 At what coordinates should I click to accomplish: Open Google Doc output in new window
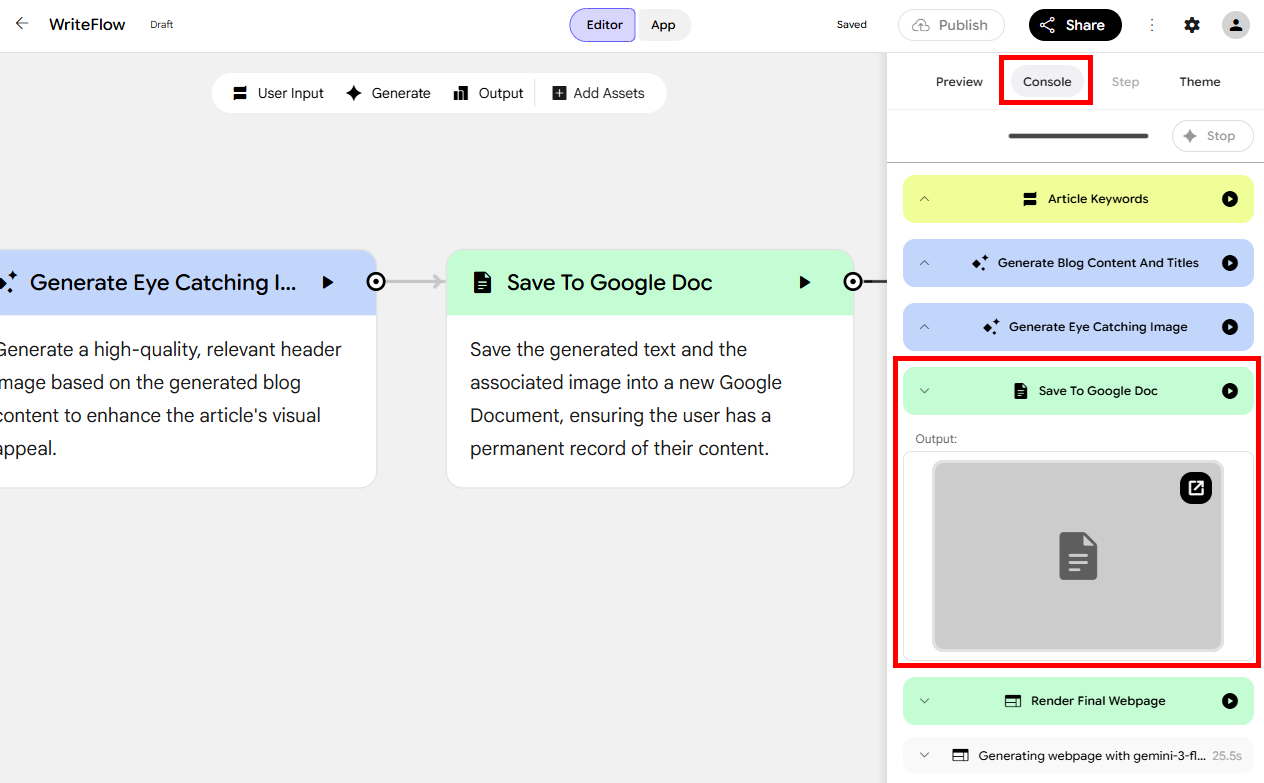[x=1196, y=488]
